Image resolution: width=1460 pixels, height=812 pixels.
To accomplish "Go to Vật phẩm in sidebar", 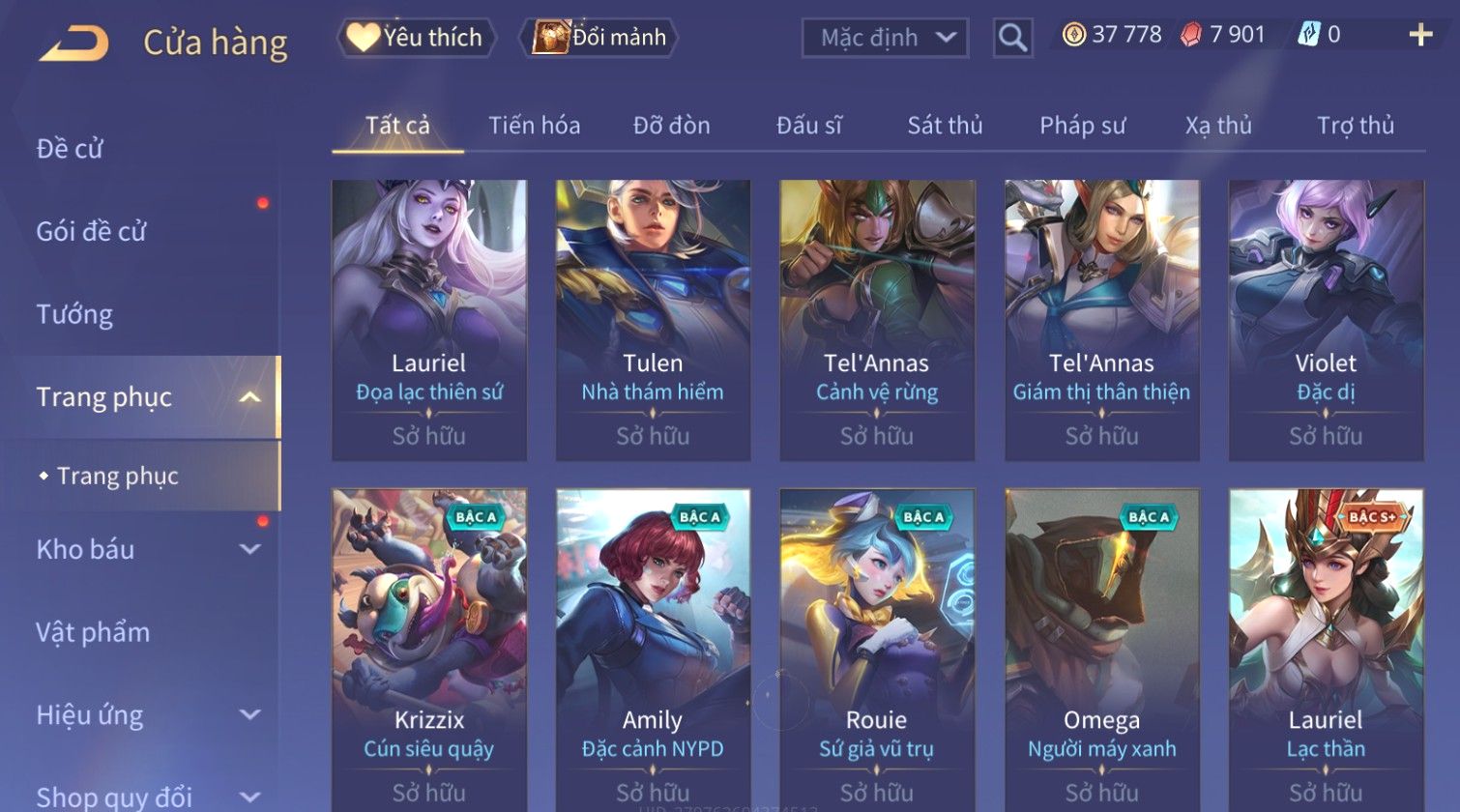I will pos(93,632).
